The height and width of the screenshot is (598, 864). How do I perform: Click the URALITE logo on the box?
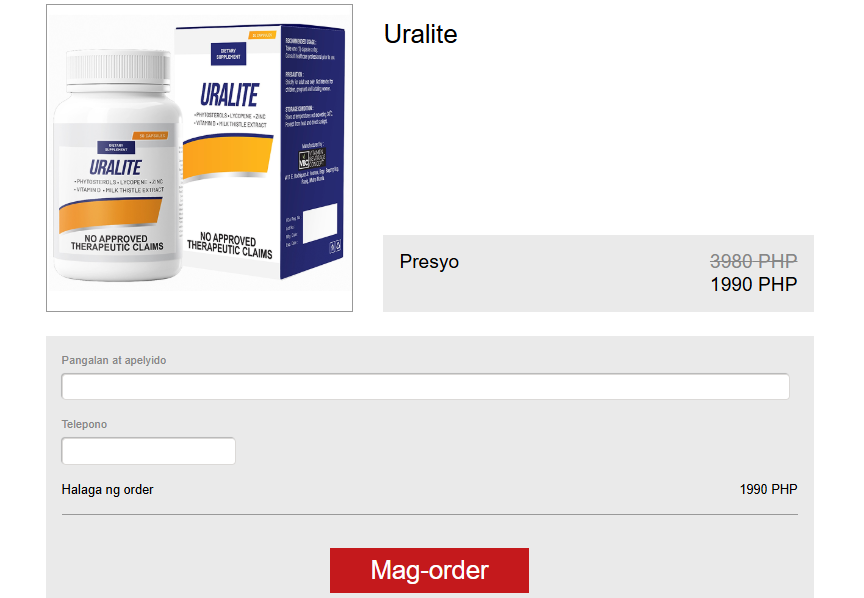(229, 95)
